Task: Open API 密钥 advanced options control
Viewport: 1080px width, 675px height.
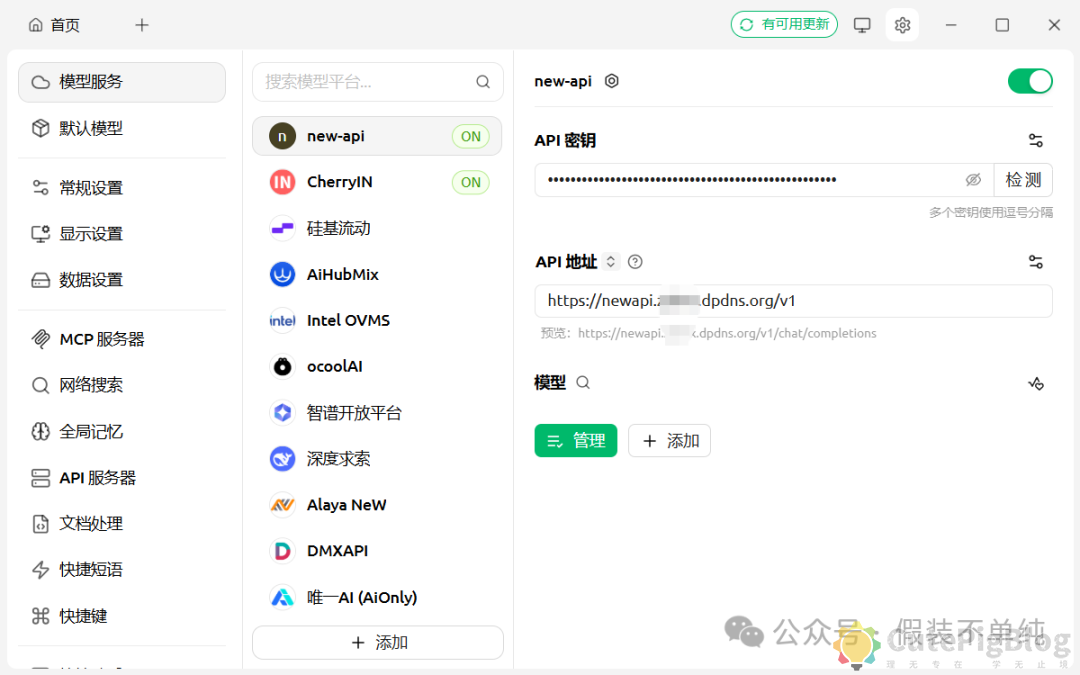Action: [1036, 140]
